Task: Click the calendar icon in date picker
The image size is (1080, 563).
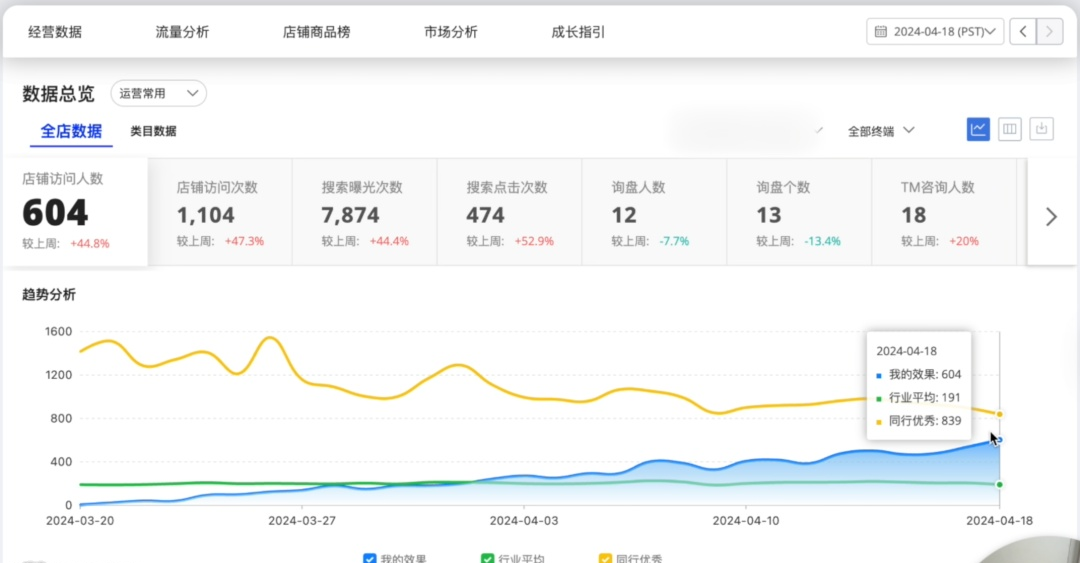Action: [x=880, y=32]
